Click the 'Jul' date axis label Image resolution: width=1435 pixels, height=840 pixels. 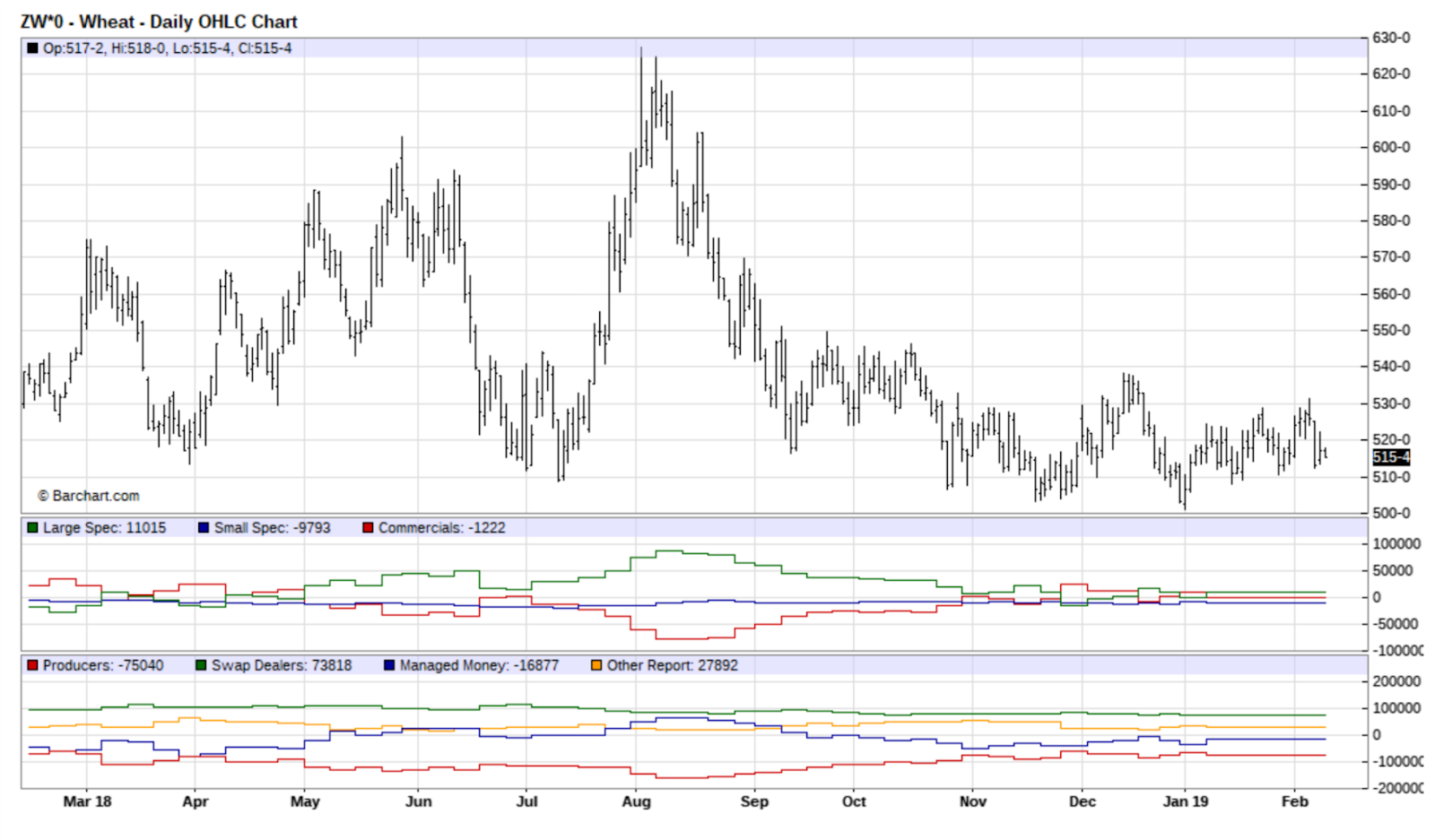point(527,801)
